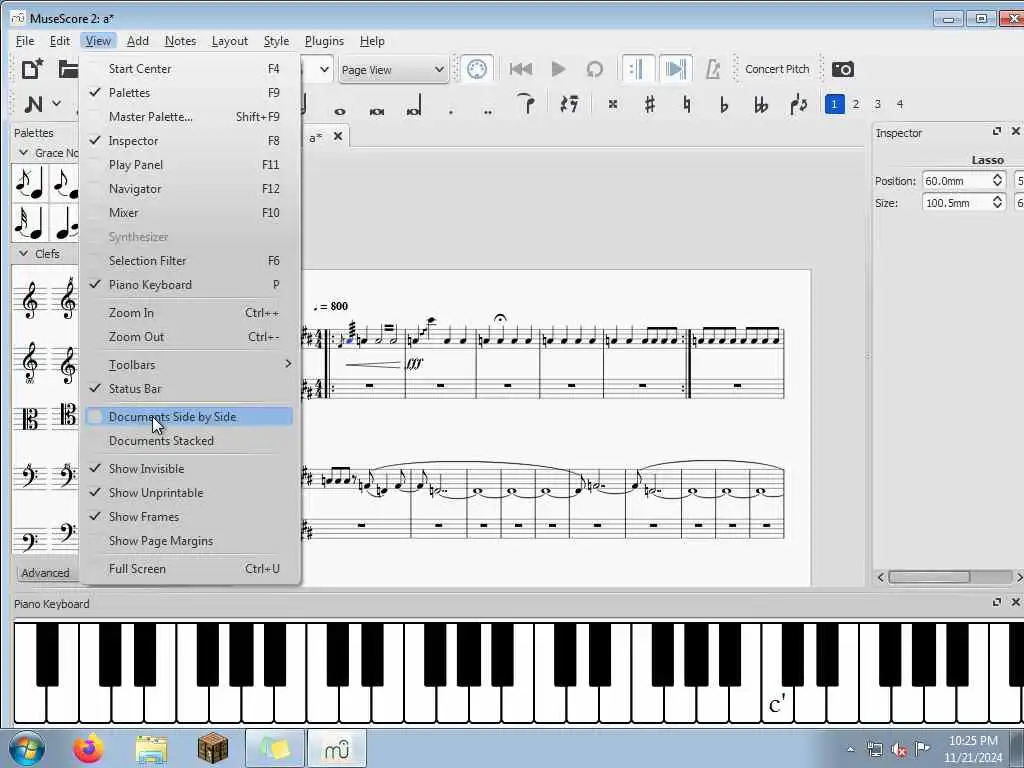Toggle loop playback icon
This screenshot has width=1024, height=768.
tap(594, 69)
